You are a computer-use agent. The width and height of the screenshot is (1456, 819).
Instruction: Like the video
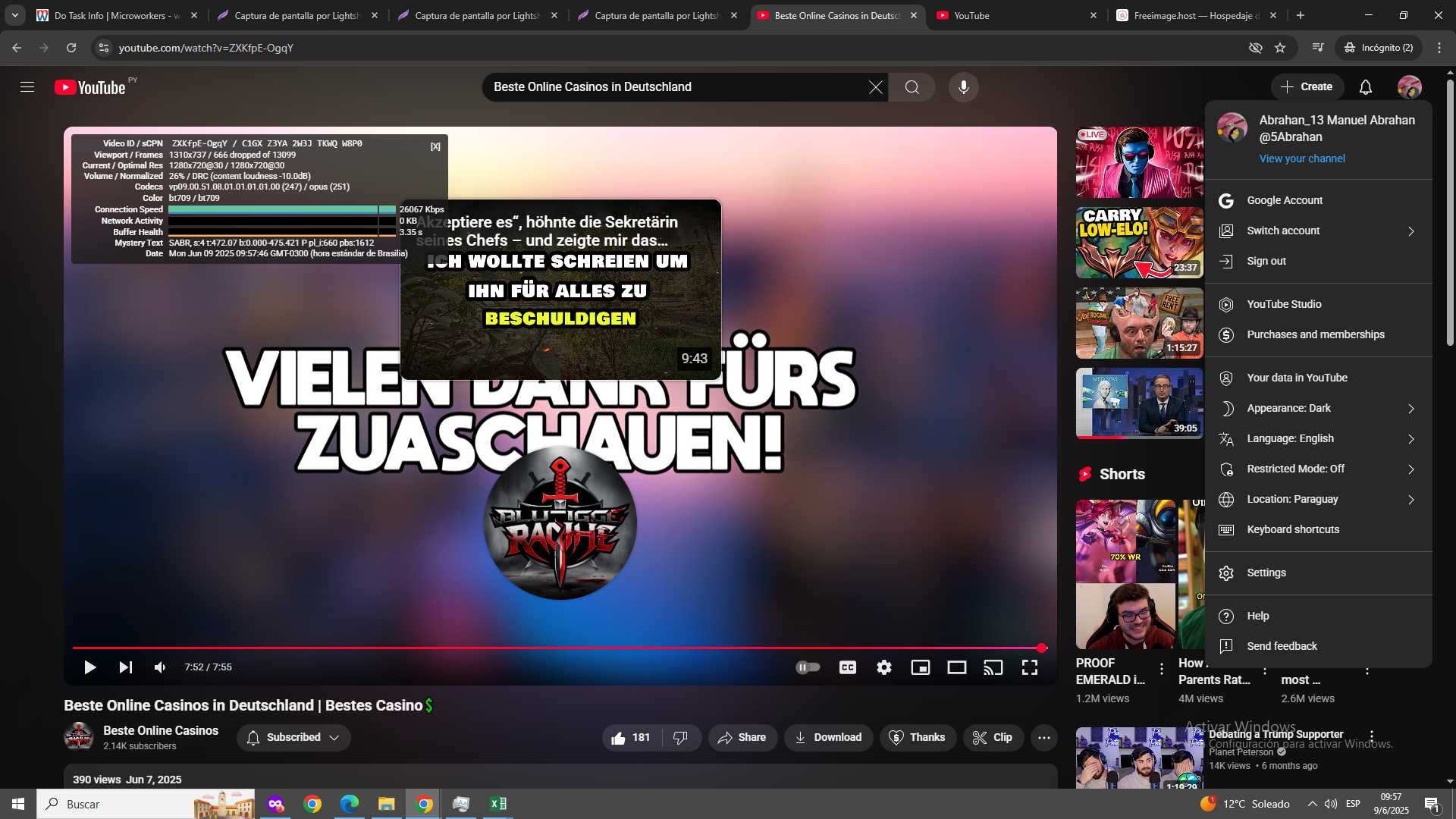(x=631, y=738)
